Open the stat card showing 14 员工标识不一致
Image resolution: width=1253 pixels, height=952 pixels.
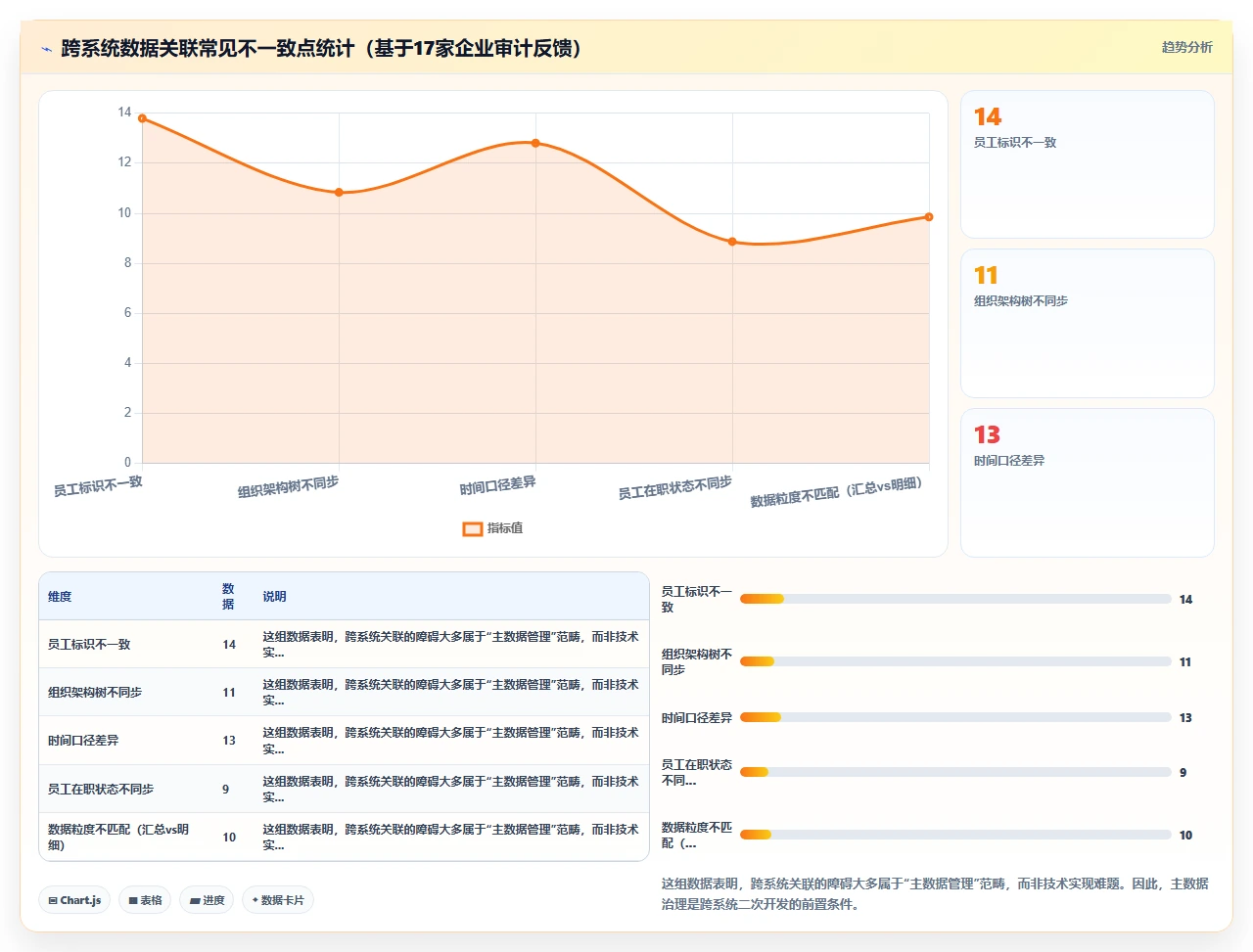point(1088,164)
